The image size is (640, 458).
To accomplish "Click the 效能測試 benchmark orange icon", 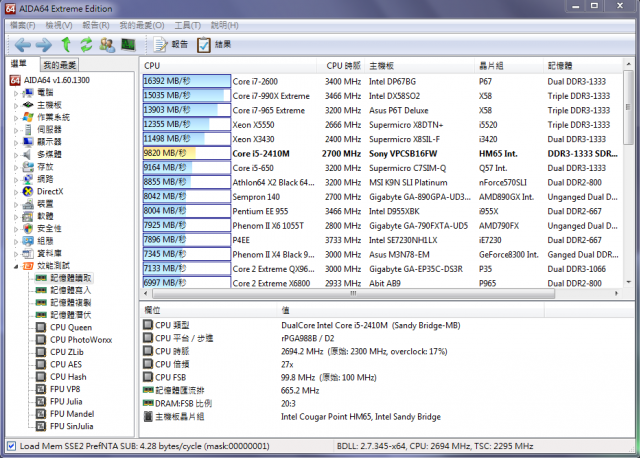I will pos(28,266).
